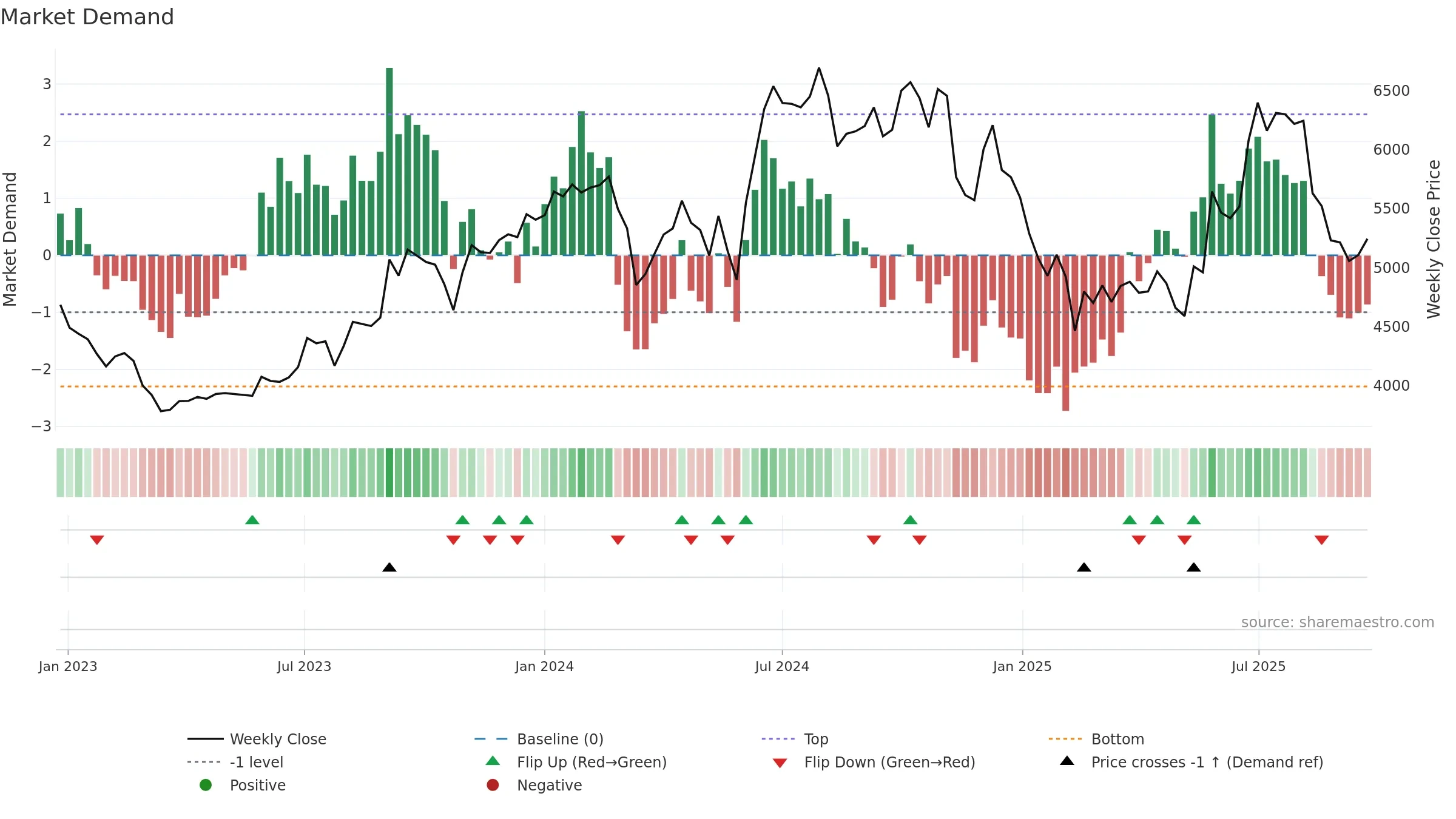Click the red Negative legend circle
The image size is (1456, 819).
493,785
